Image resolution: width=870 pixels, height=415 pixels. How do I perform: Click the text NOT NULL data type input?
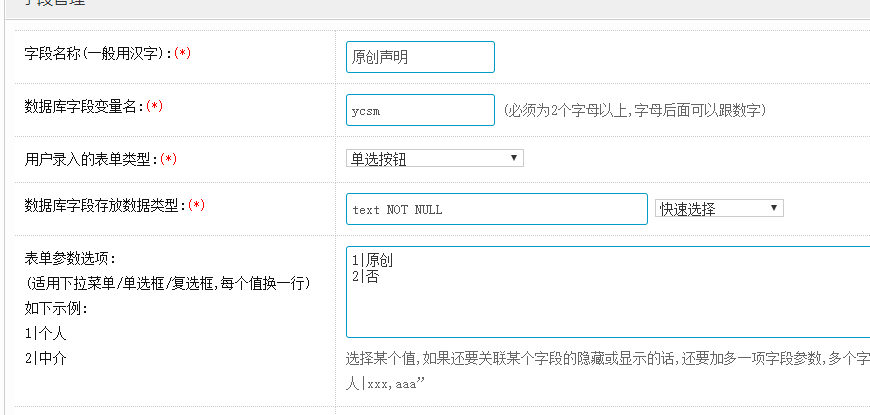click(496, 209)
